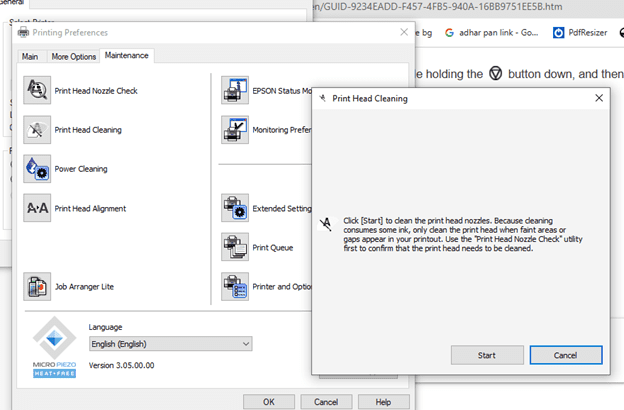
Task: Switch to the More Options tab
Action: (x=74, y=57)
